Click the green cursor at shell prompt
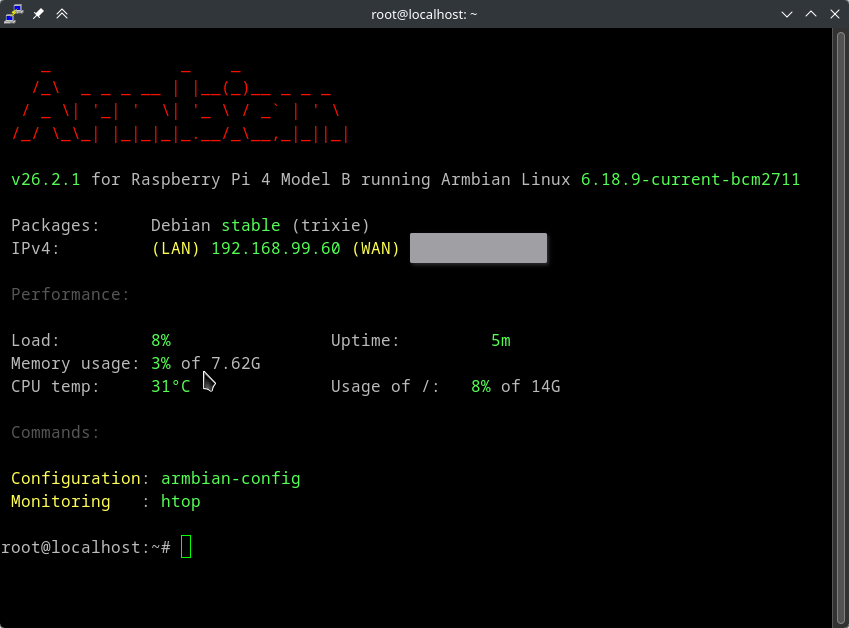The image size is (849, 628). coord(186,547)
